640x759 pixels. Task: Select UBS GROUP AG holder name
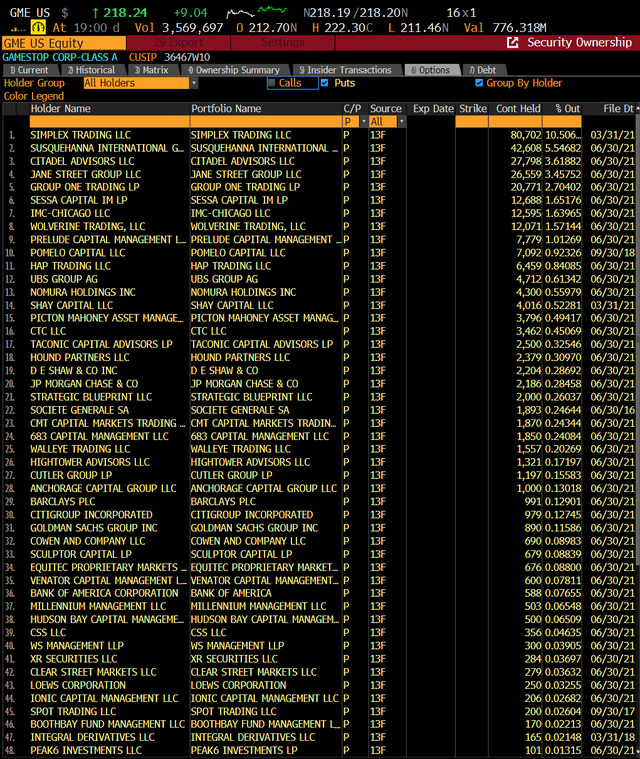[x=64, y=279]
